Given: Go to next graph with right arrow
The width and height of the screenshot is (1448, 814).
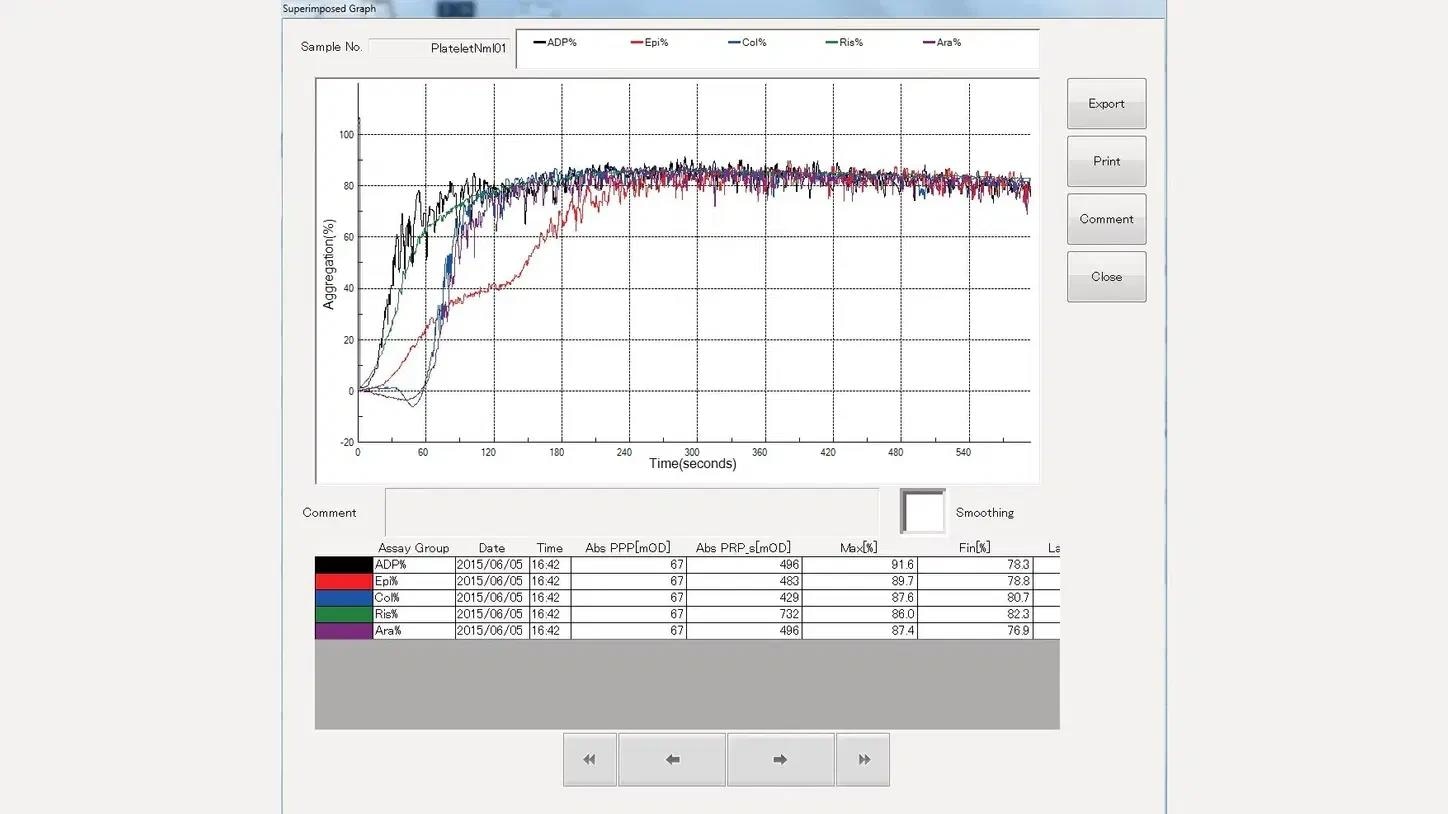Looking at the screenshot, I should [x=780, y=760].
